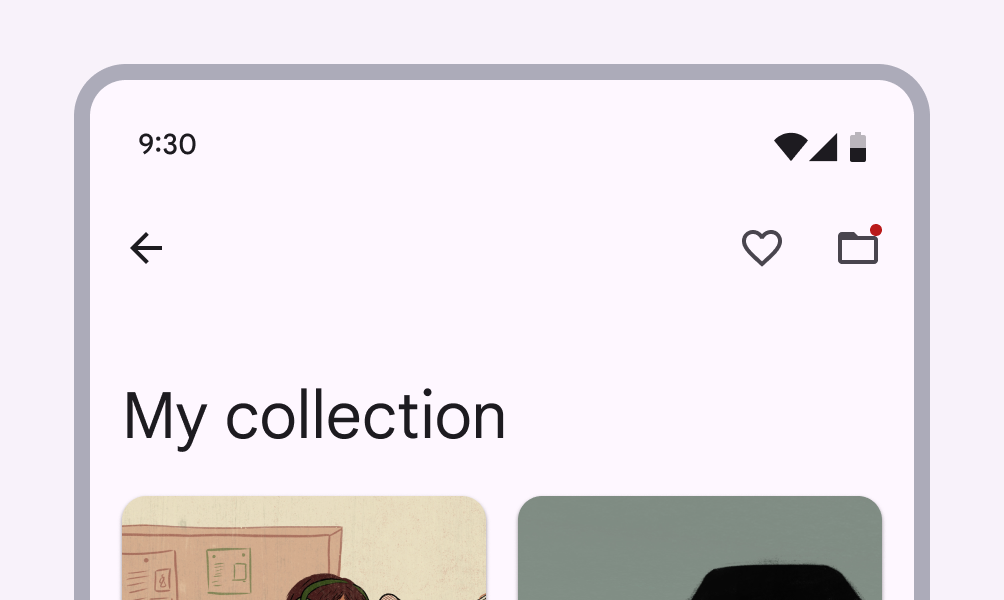
Task: Tap the Wi-Fi status icon
Action: click(791, 147)
